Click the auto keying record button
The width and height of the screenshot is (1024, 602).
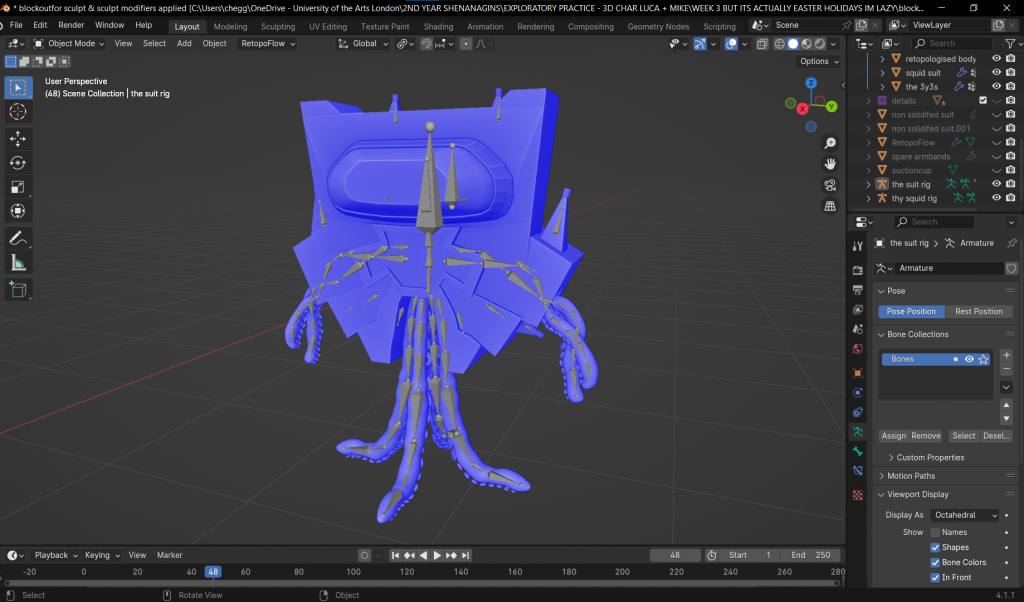click(x=364, y=555)
